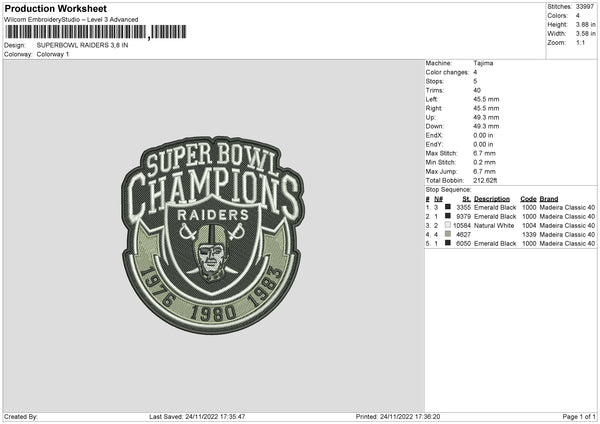Click the olive swatch in stop row 4
The width and height of the screenshot is (600, 424).
tap(448, 234)
